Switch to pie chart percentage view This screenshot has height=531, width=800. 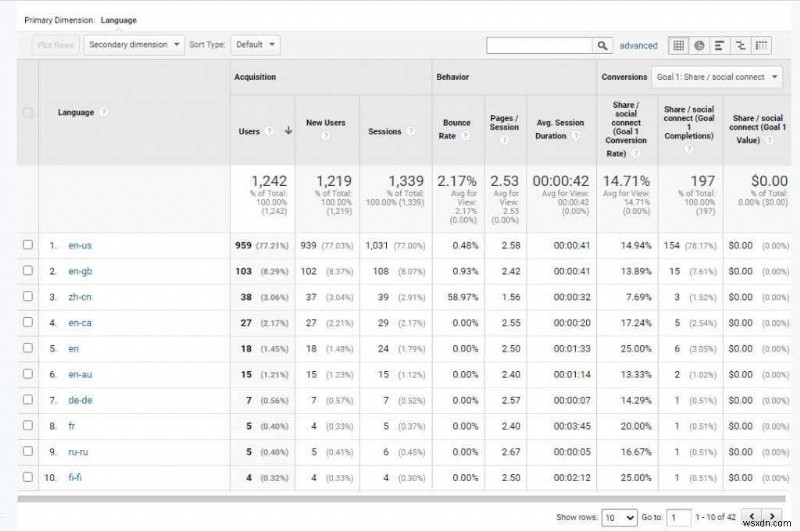699,45
